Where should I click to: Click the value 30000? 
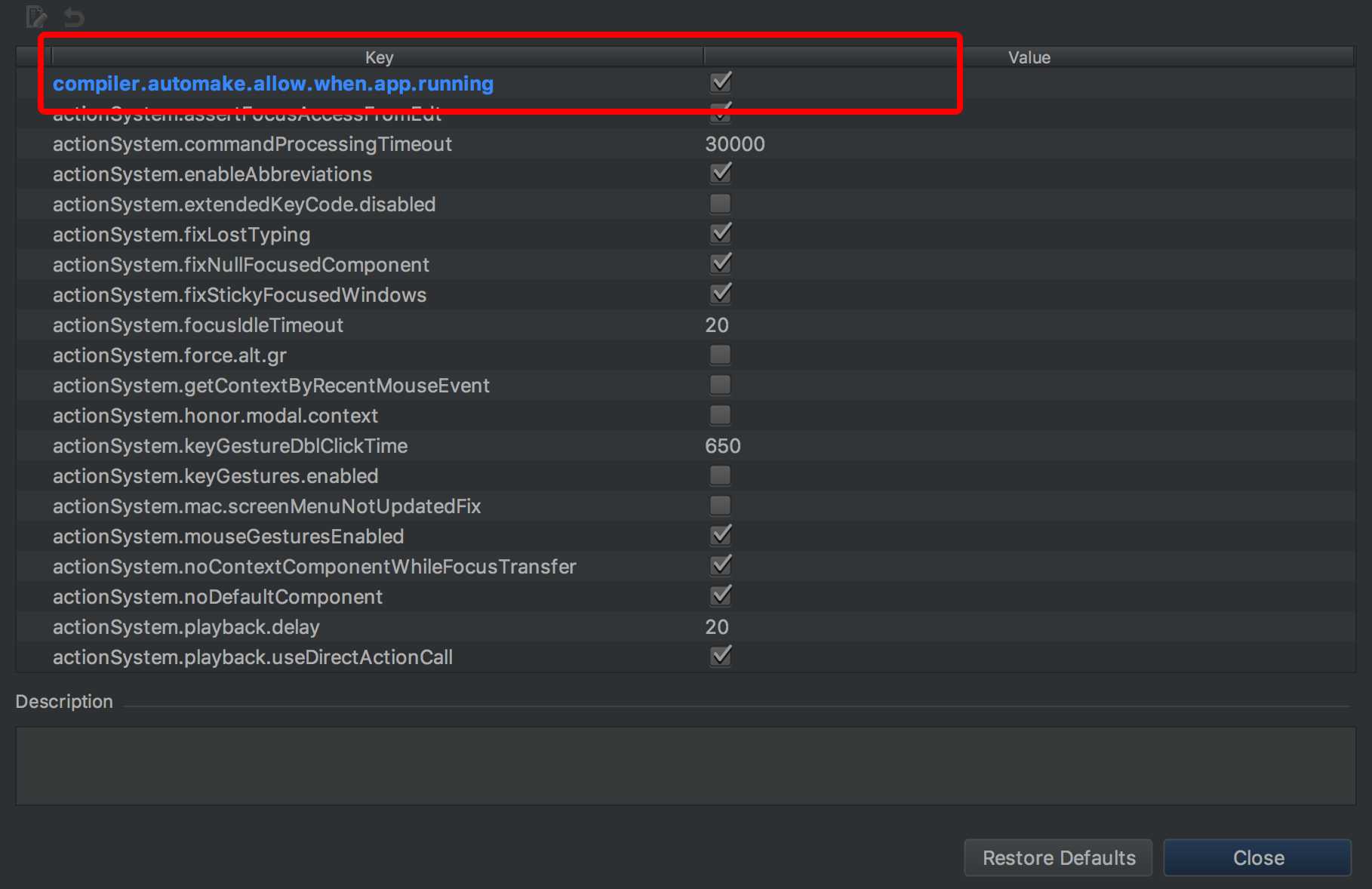pos(735,144)
